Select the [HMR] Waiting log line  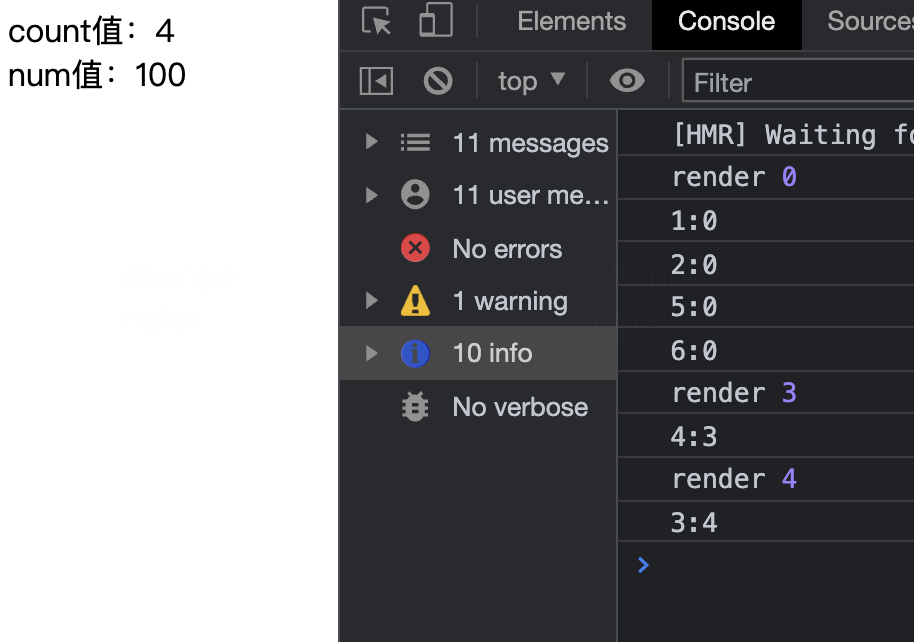pos(766,134)
